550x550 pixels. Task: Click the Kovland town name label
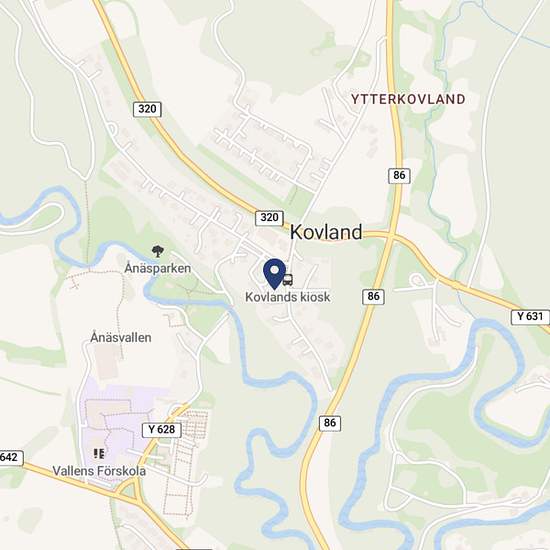pyautogui.click(x=326, y=232)
